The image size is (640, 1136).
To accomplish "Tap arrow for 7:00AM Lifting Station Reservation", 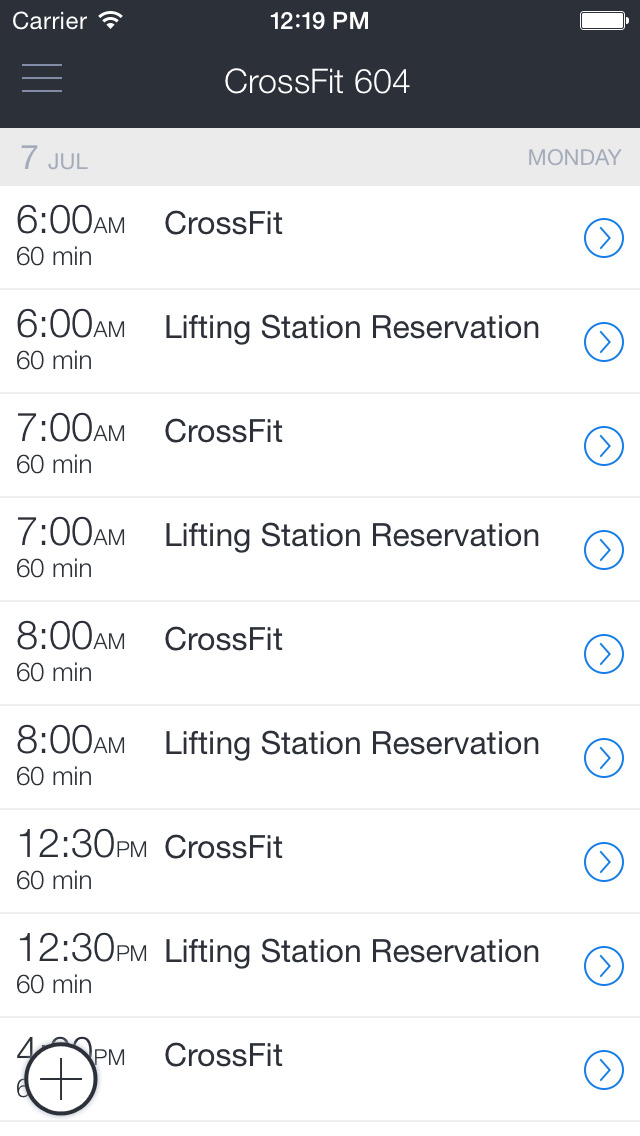I will pyautogui.click(x=603, y=550).
